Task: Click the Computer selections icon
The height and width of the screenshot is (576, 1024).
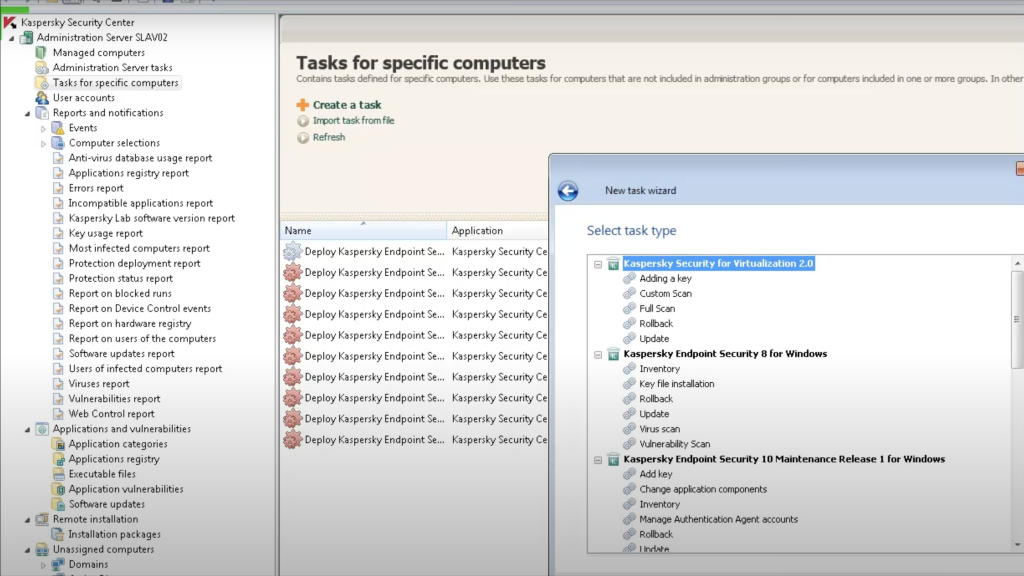Action: pyautogui.click(x=58, y=142)
